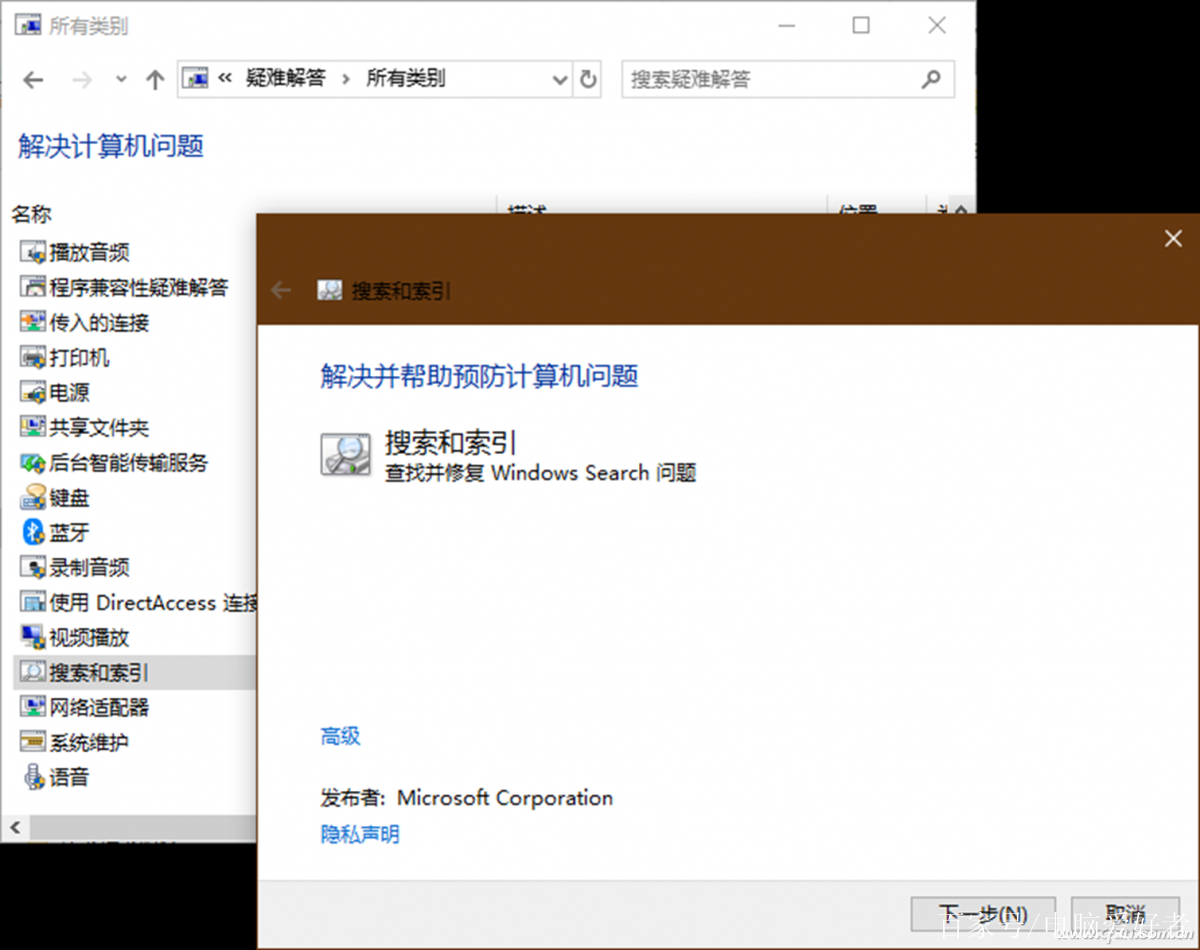
Task: Click the Speech (语音) troubleshooter icon
Action: pos(34,777)
